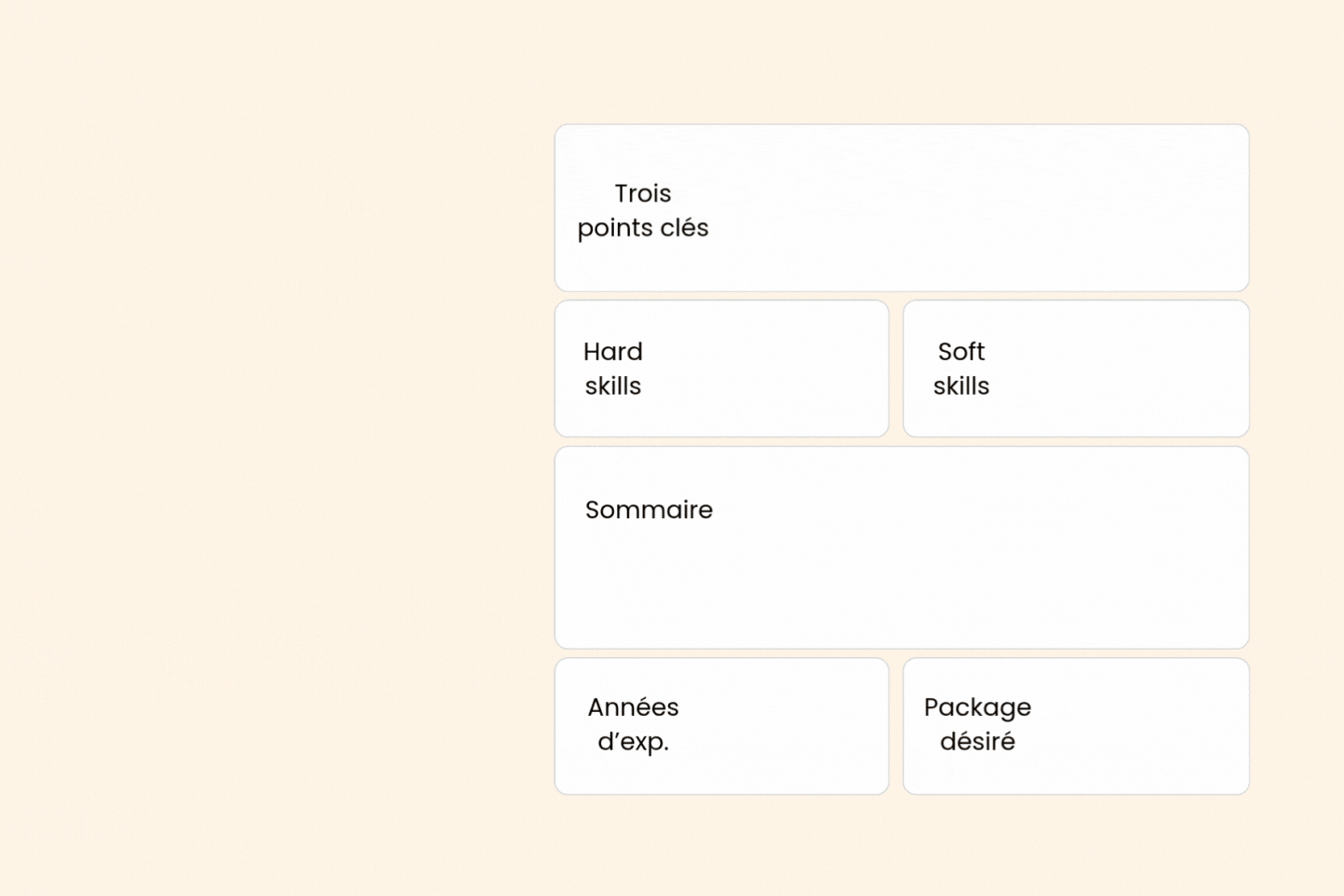This screenshot has height=896, width=1344.
Task: Click the word "Soft"
Action: coord(960,352)
